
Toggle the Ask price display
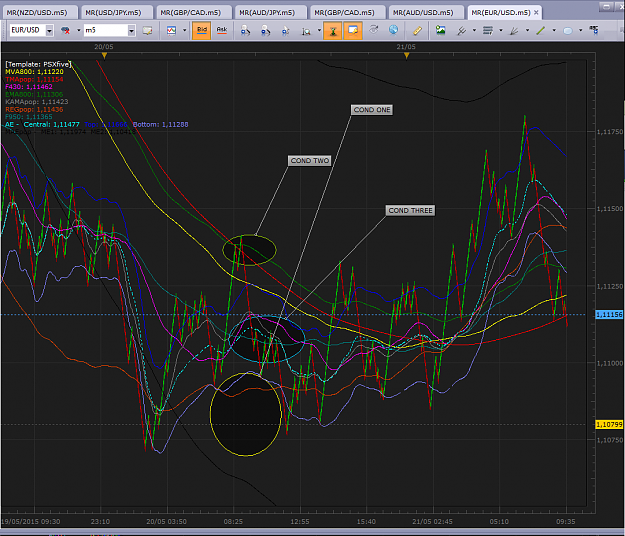tap(222, 30)
